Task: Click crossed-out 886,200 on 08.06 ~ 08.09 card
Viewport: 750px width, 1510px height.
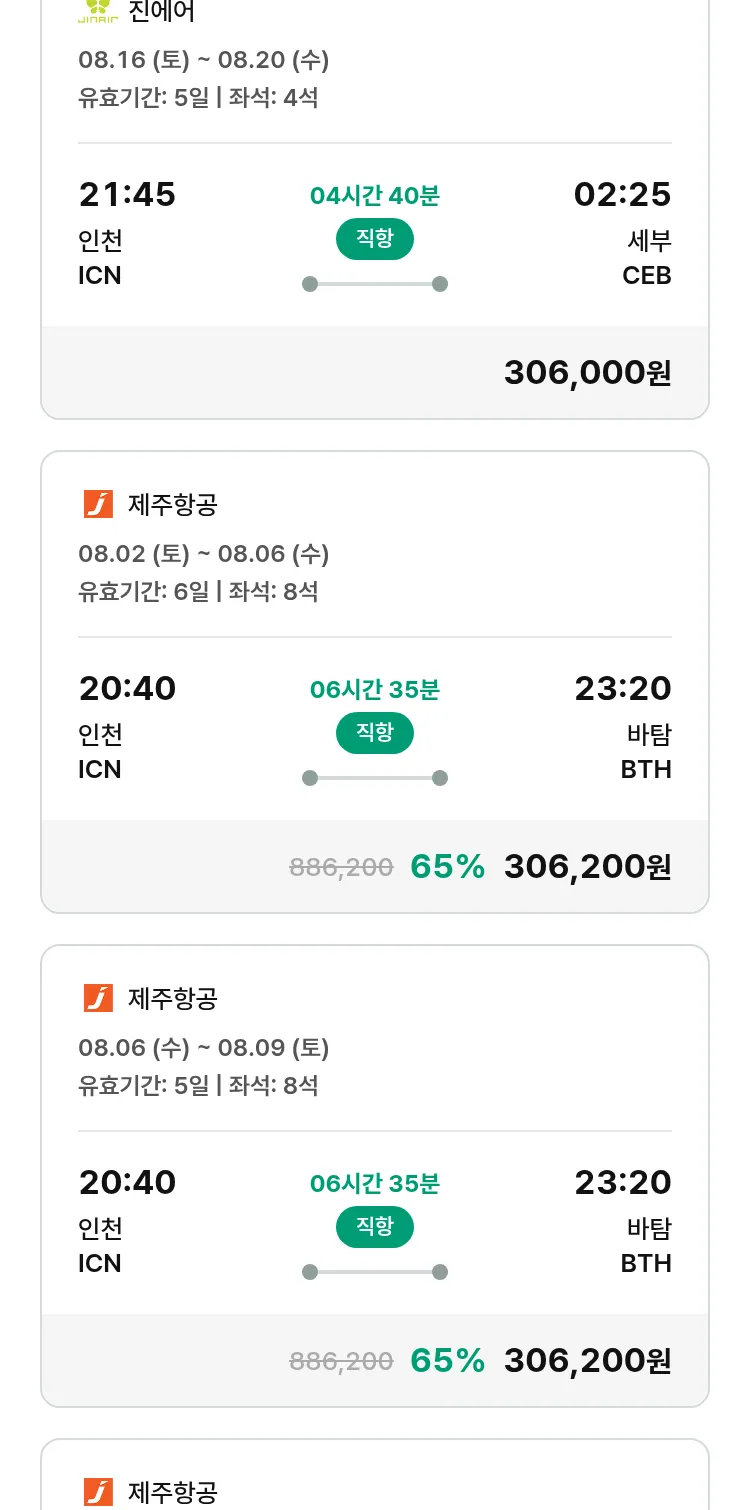Action: click(x=341, y=1361)
